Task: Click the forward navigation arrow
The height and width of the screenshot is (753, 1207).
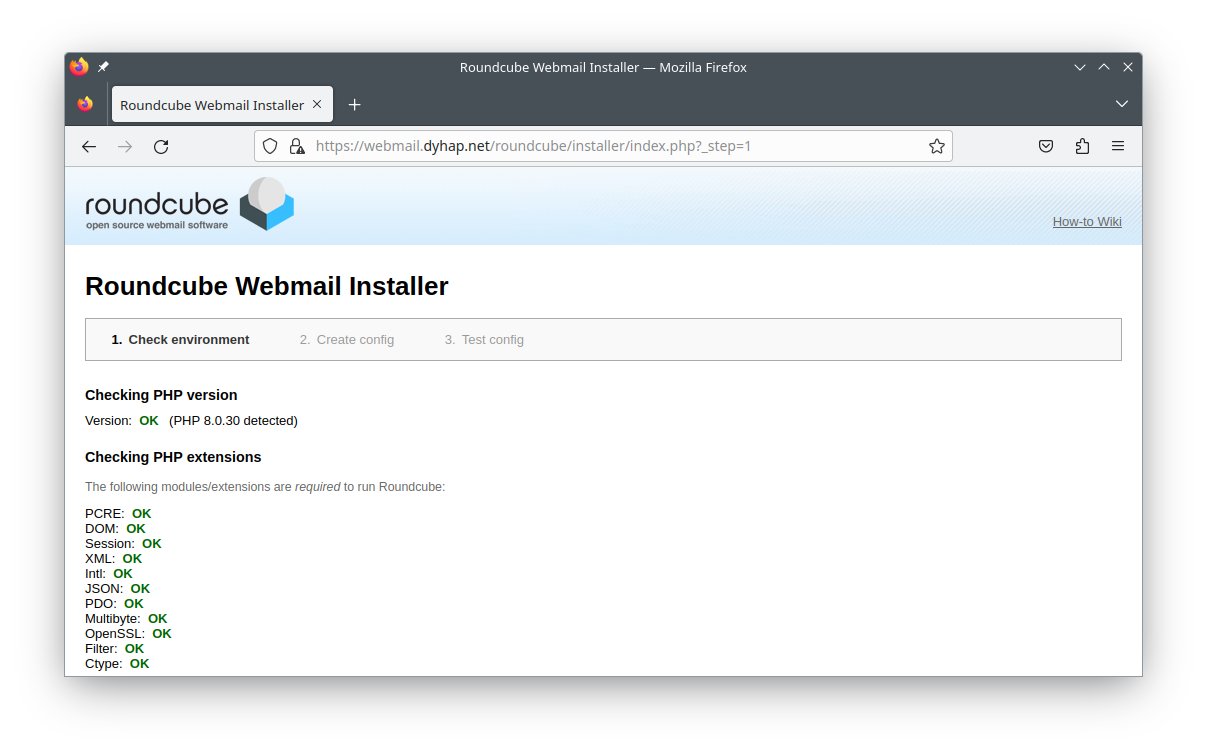Action: pyautogui.click(x=125, y=147)
